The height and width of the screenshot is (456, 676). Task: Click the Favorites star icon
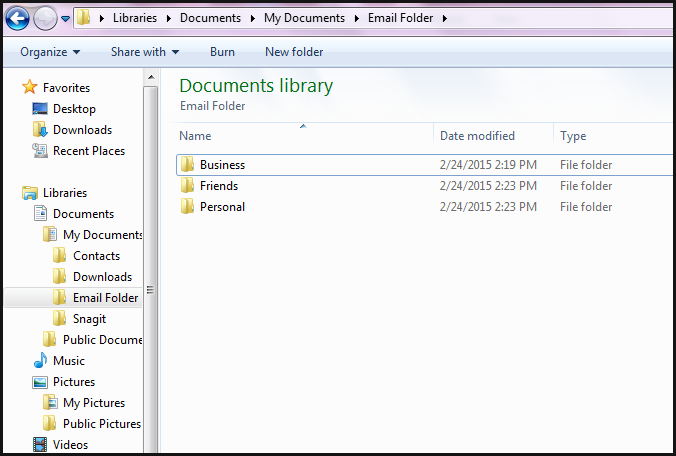[30, 88]
